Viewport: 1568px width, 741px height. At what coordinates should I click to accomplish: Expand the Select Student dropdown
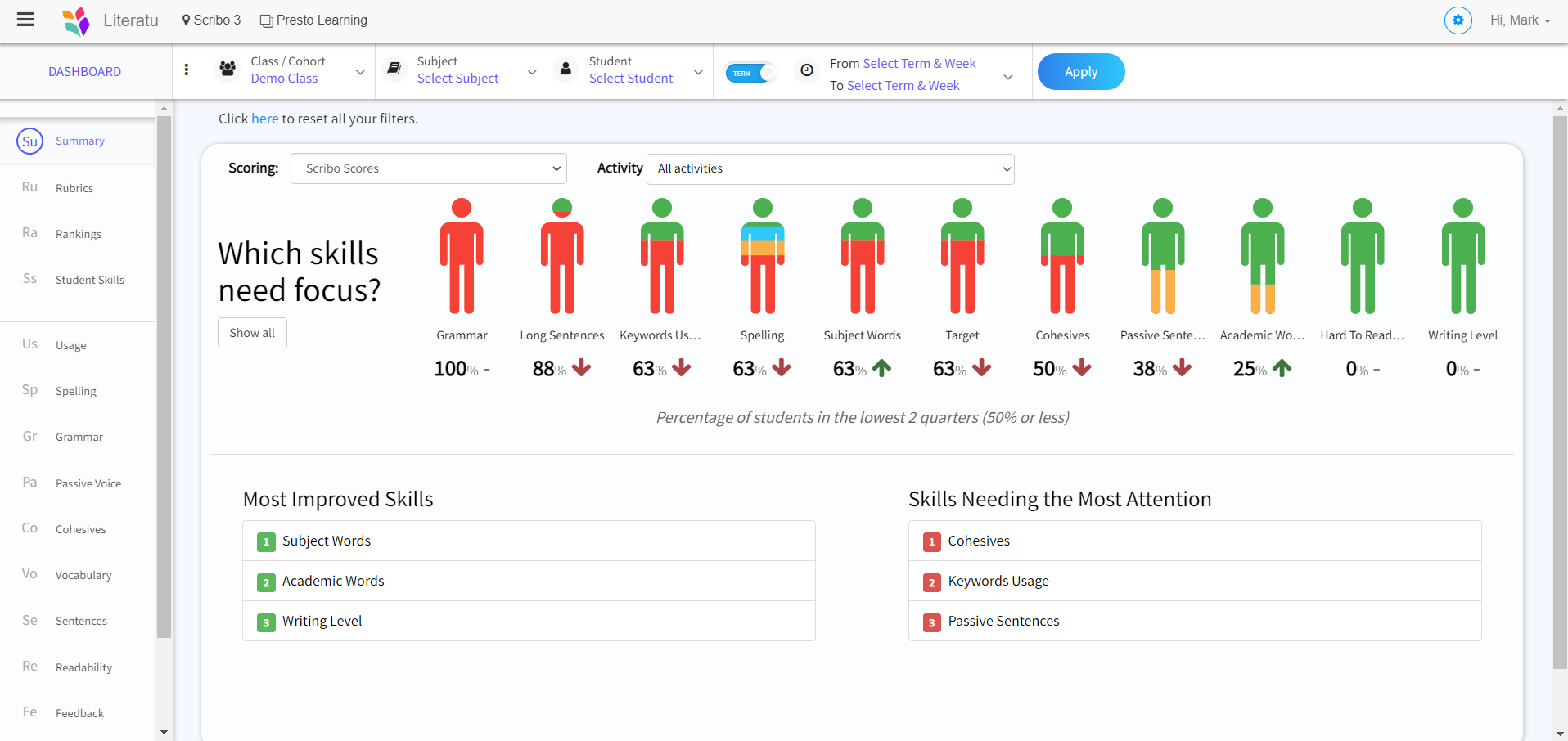point(698,72)
